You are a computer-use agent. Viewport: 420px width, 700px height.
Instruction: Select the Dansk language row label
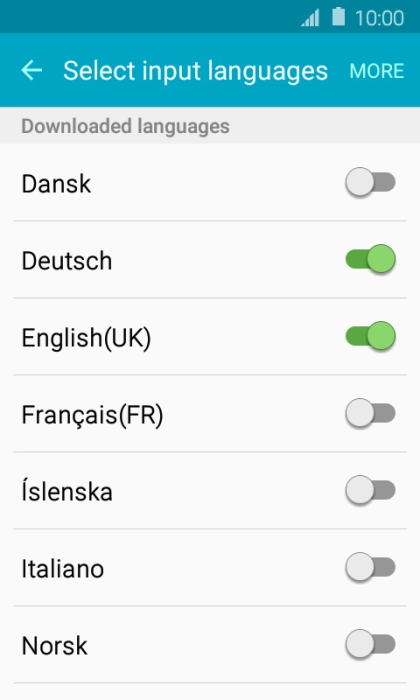pyautogui.click(x=56, y=183)
